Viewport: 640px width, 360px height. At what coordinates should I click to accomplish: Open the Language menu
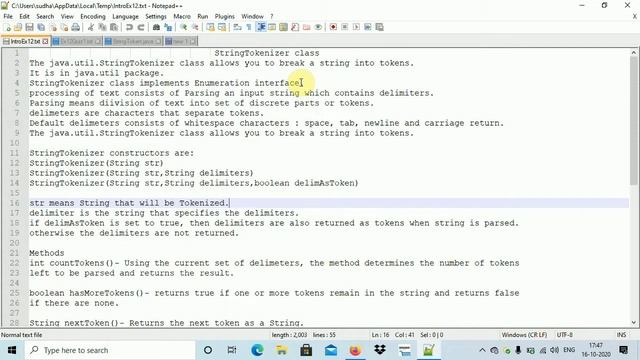click(x=125, y=16)
